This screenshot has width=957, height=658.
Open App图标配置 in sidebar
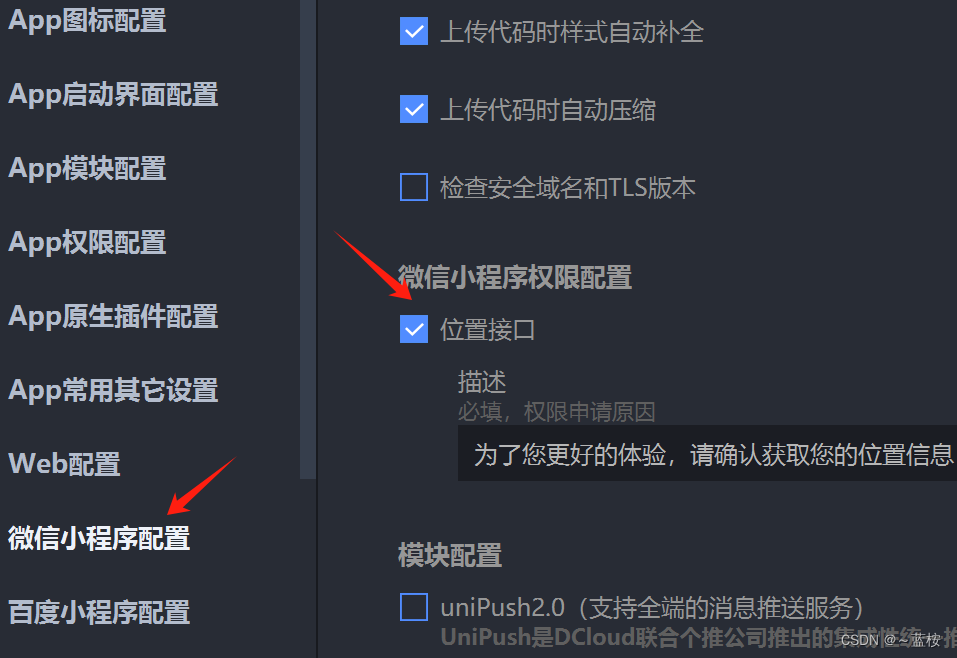click(87, 20)
